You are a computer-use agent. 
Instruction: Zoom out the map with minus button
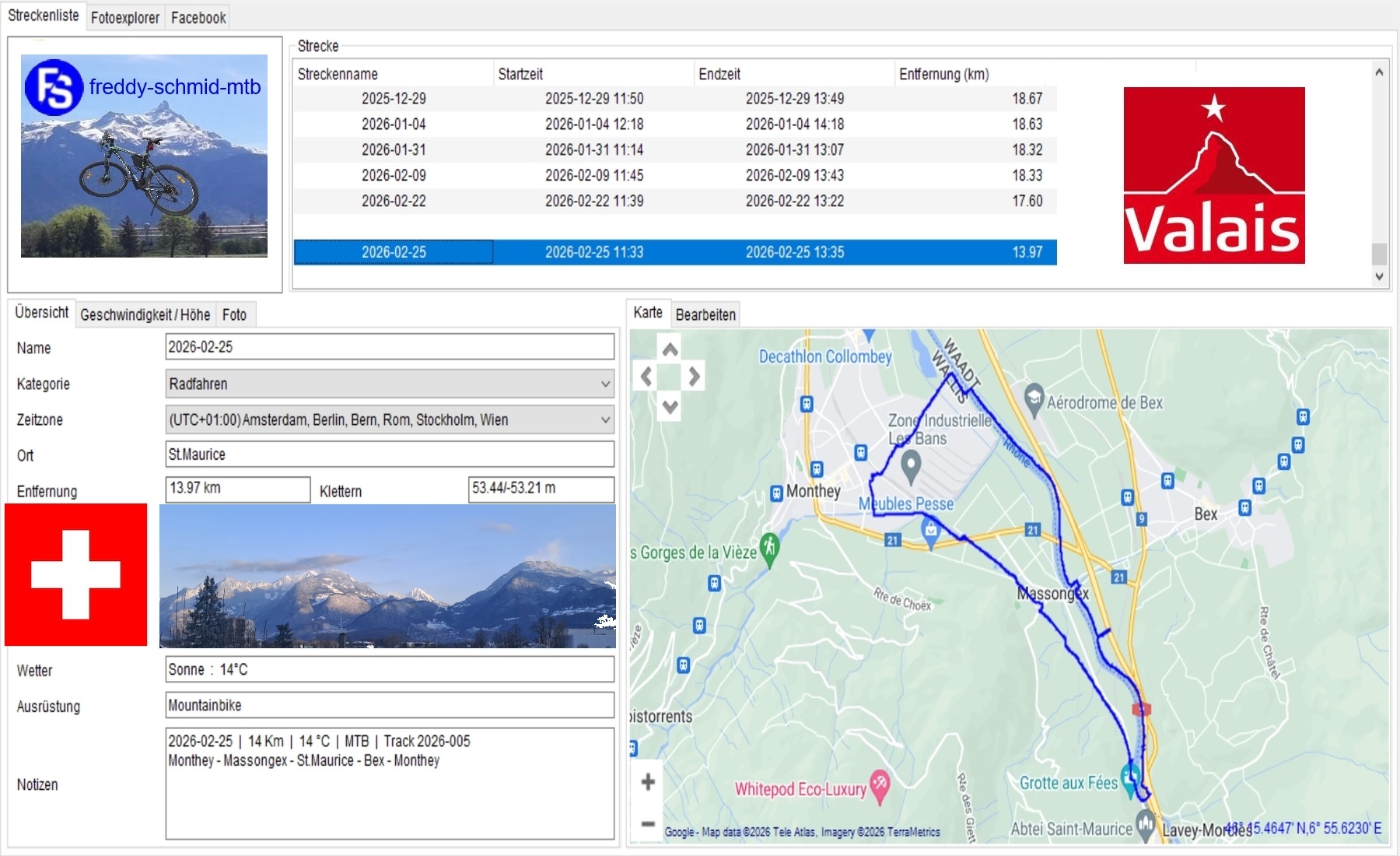click(648, 823)
